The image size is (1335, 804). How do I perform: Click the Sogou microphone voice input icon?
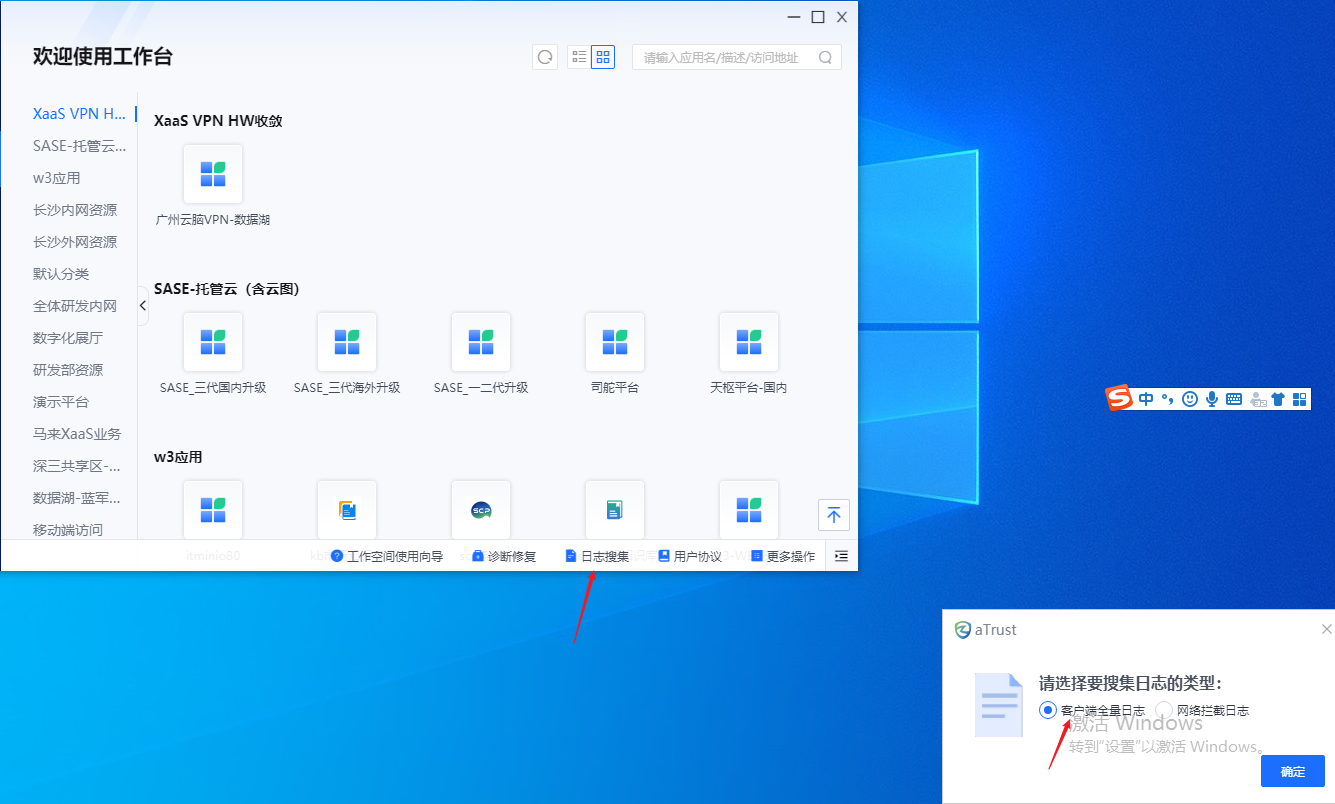1212,399
